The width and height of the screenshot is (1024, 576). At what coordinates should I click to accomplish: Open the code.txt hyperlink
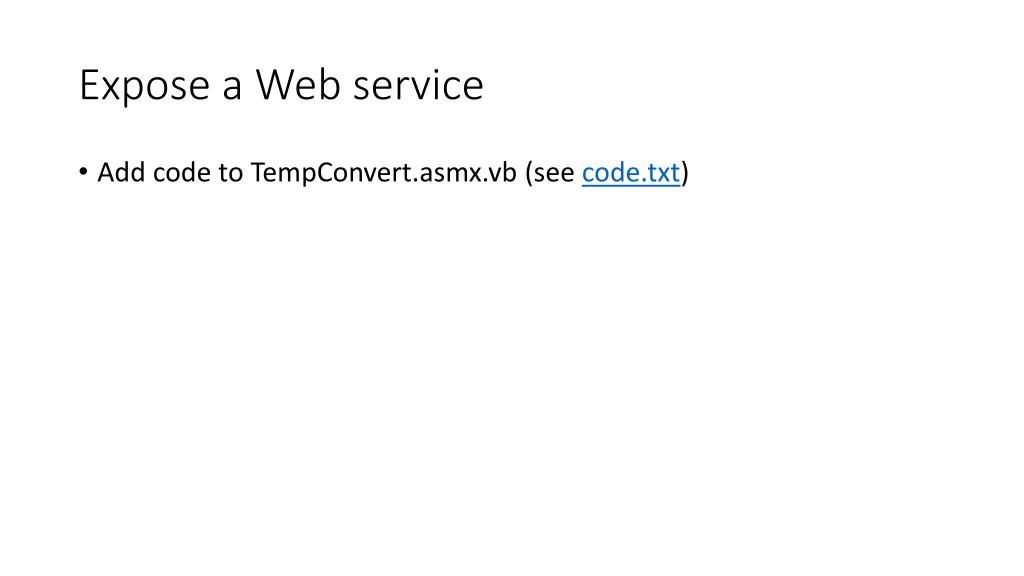pos(631,173)
